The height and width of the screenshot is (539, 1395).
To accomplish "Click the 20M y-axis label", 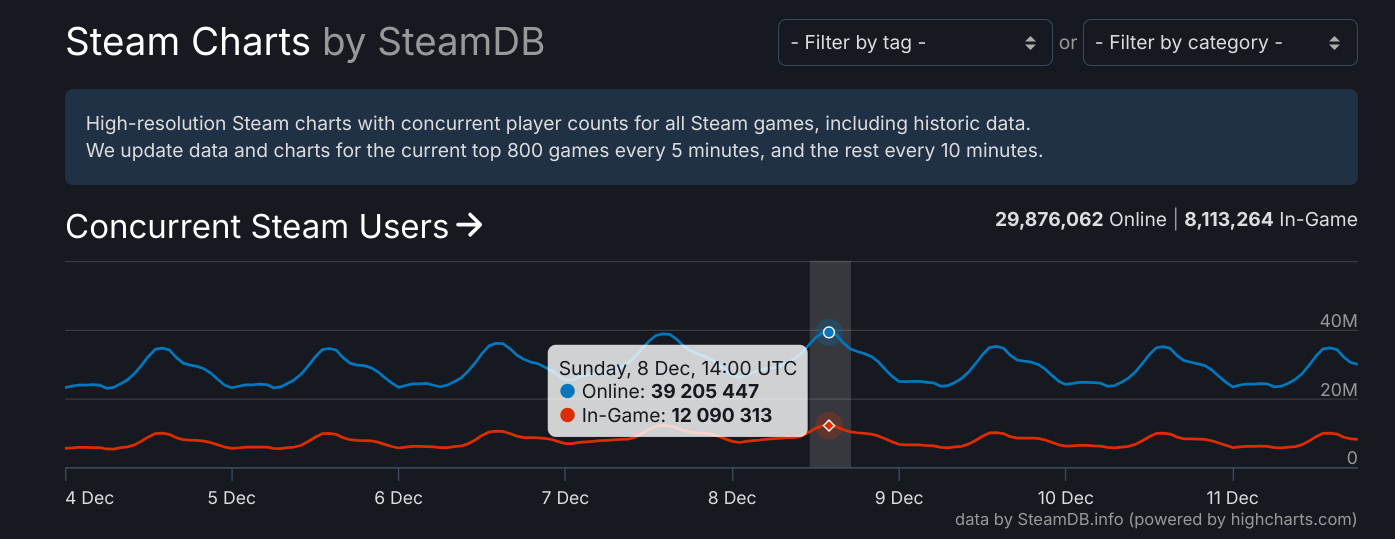I will (x=1338, y=390).
